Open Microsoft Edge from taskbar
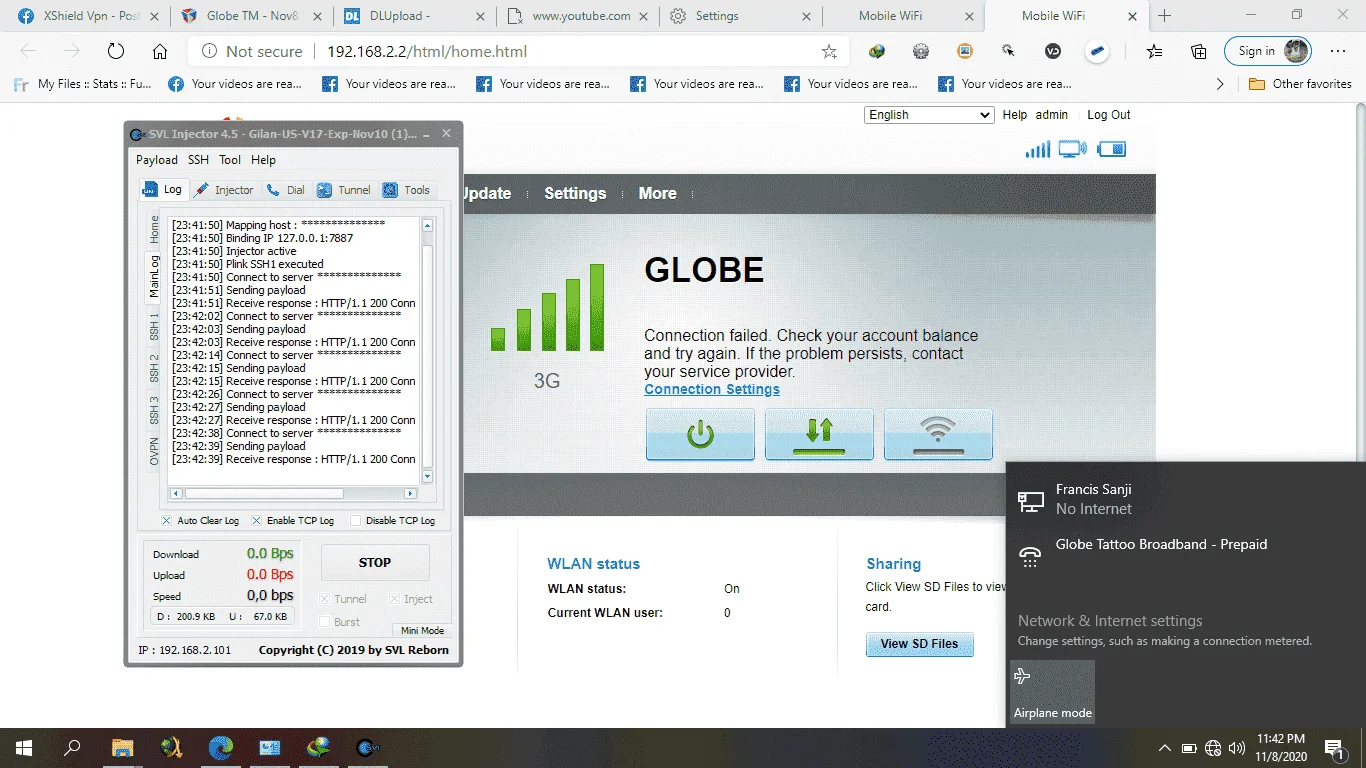The width and height of the screenshot is (1366, 768). point(221,747)
